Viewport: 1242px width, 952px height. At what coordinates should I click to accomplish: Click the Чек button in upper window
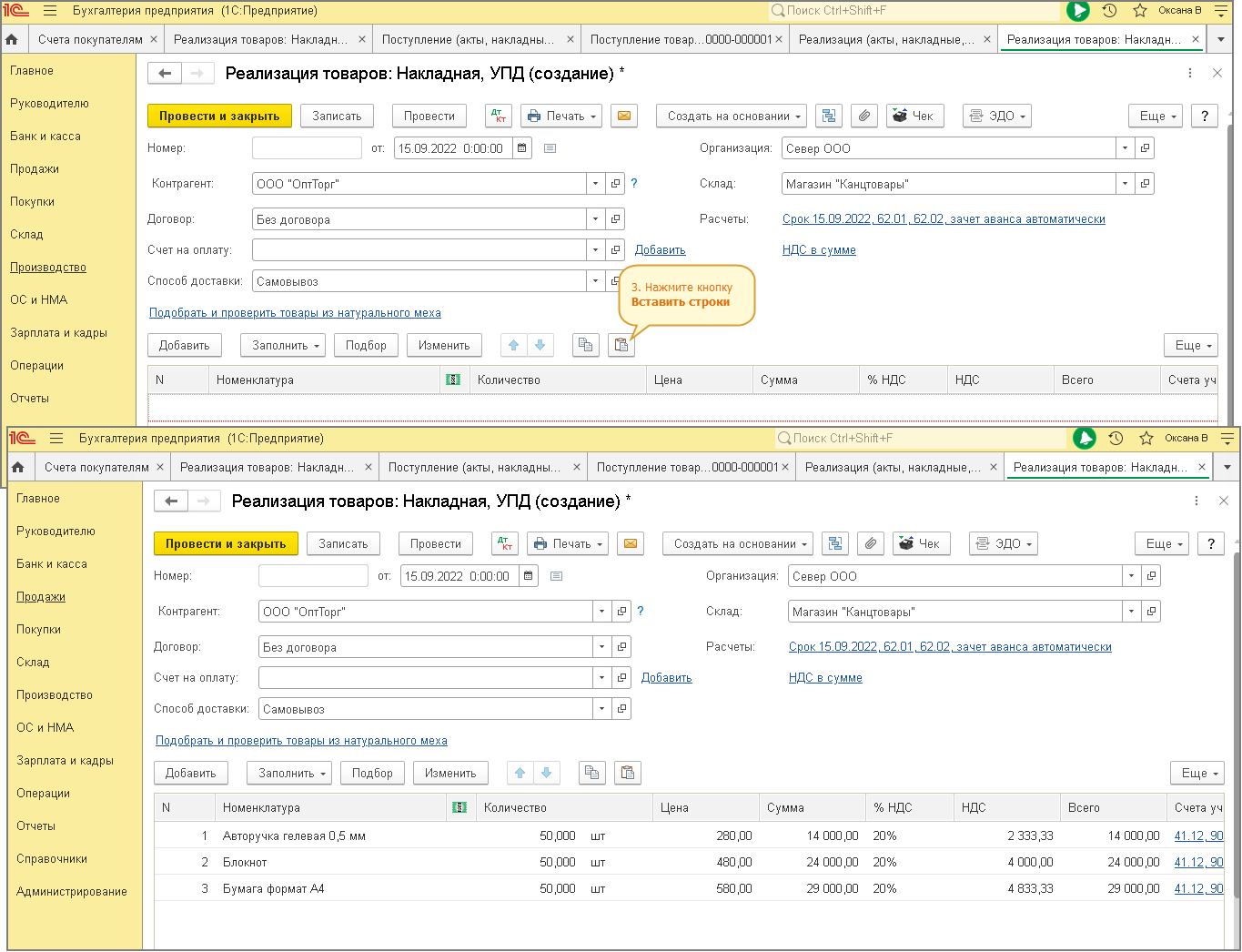pos(915,116)
